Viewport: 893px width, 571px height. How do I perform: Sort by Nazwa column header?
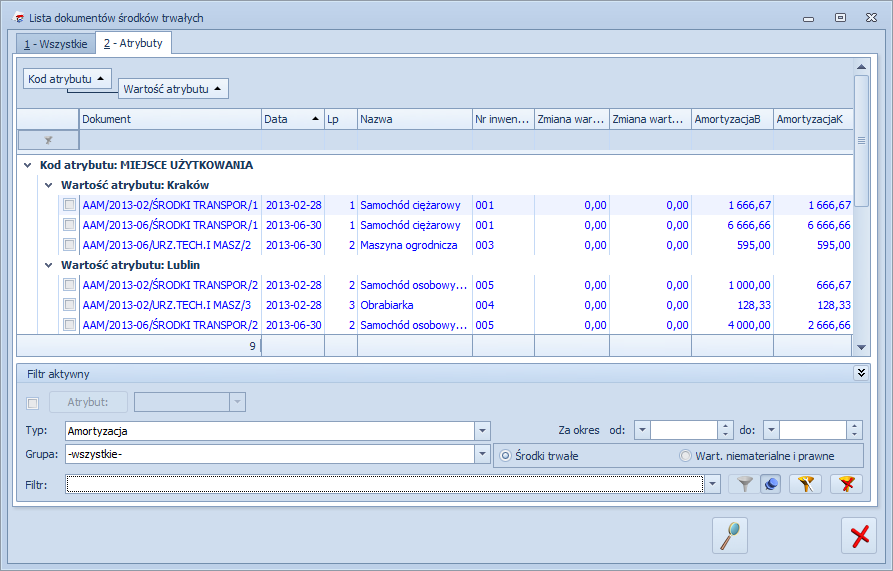click(415, 119)
